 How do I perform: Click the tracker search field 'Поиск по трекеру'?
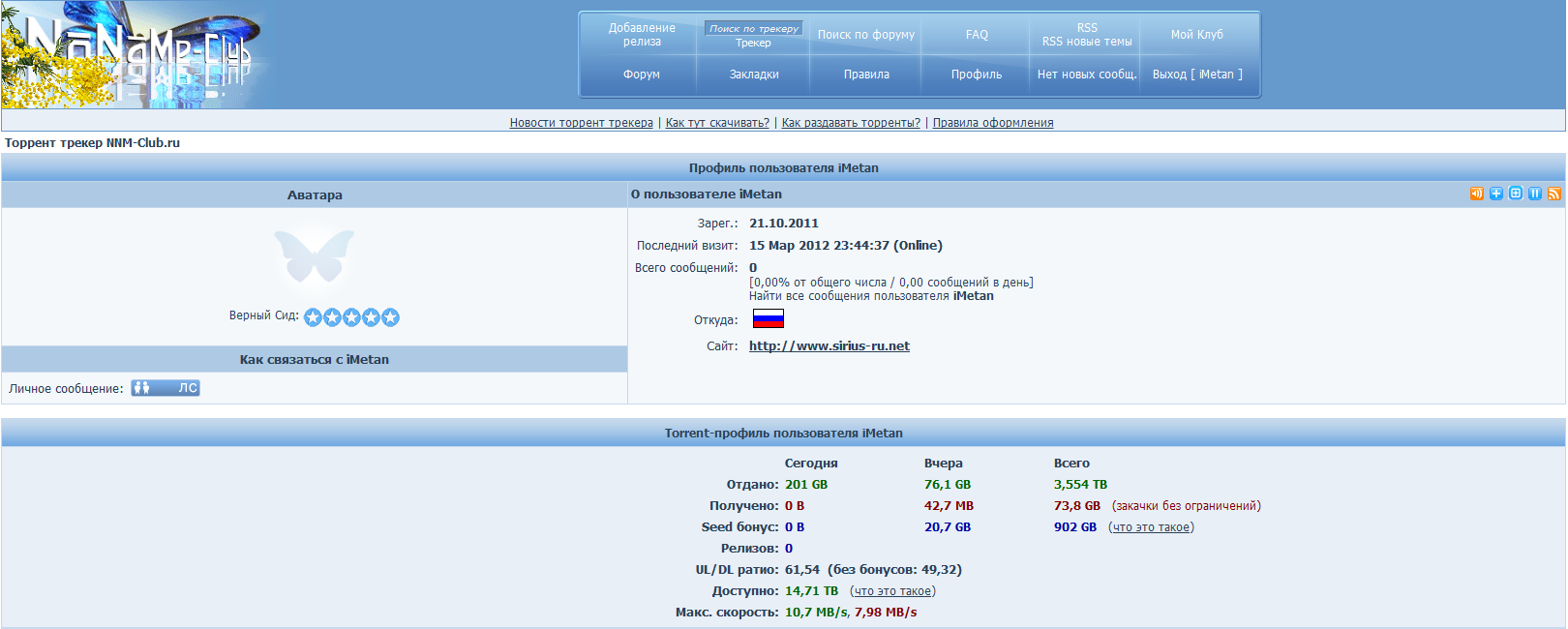[753, 29]
